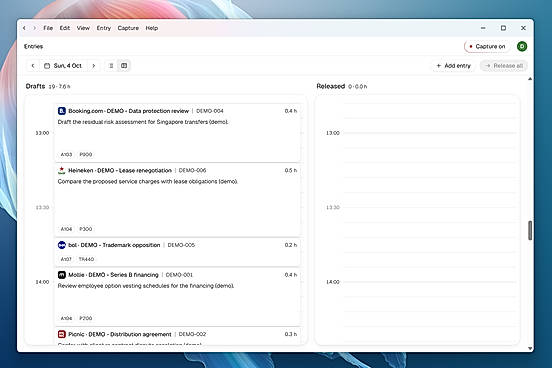Click the Booking.com client logo icon
The image size is (552, 368).
coord(62,111)
